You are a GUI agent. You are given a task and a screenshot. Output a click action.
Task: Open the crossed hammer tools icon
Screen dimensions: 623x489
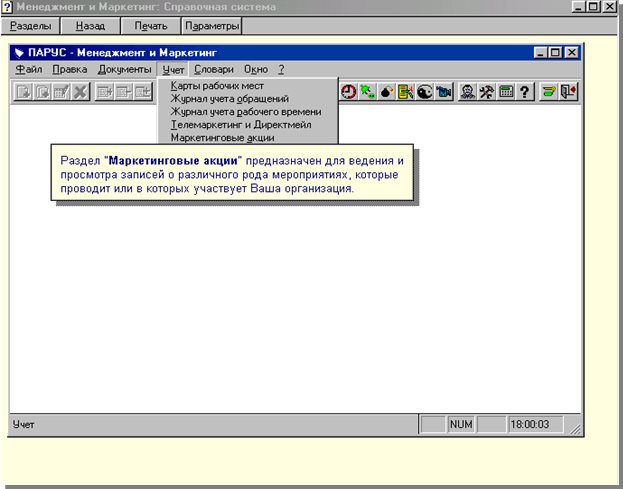[486, 92]
